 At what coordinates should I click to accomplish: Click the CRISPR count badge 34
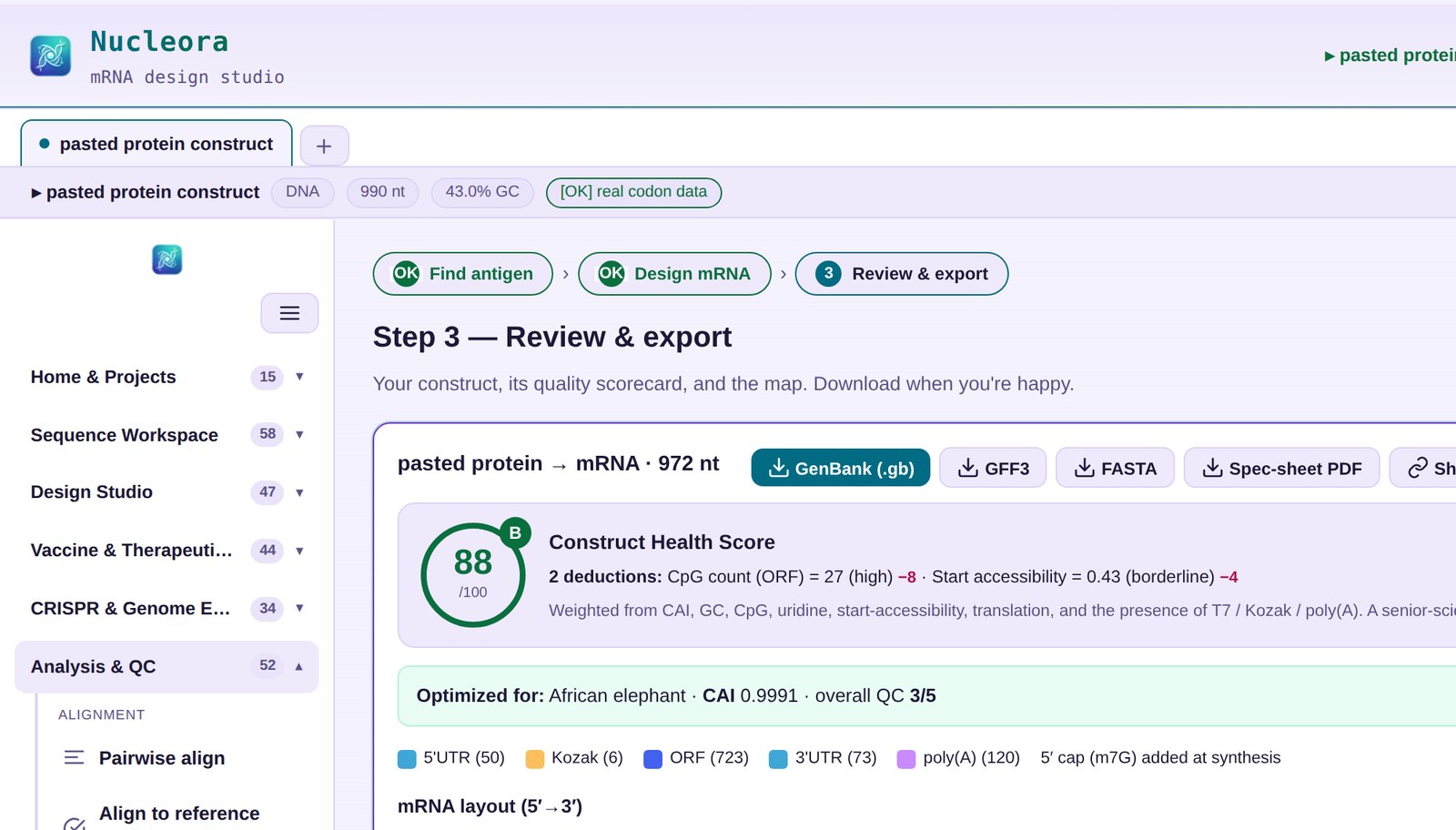[x=268, y=608]
